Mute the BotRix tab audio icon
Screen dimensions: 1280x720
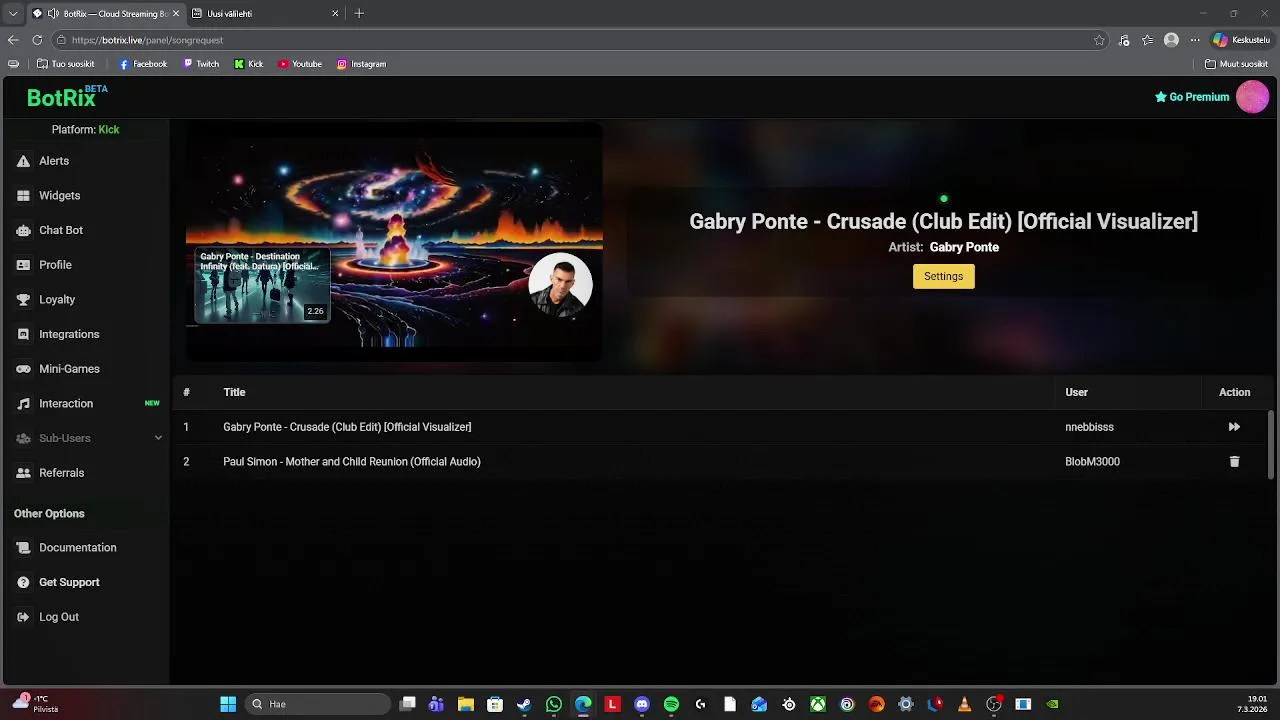coord(53,14)
